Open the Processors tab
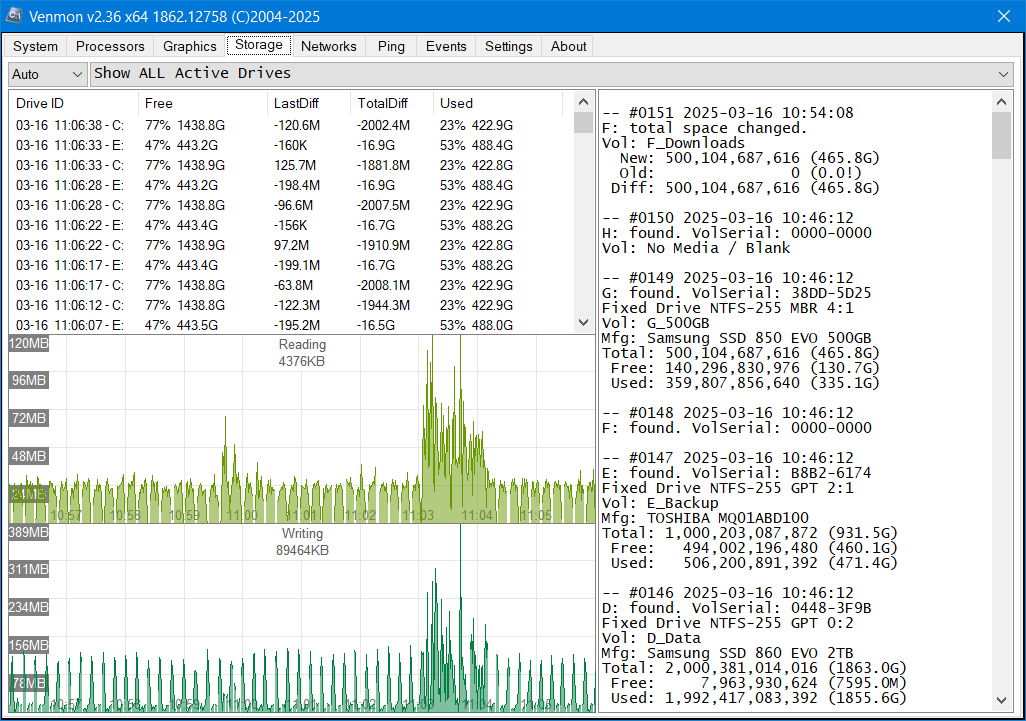1026x721 pixels. (x=110, y=46)
